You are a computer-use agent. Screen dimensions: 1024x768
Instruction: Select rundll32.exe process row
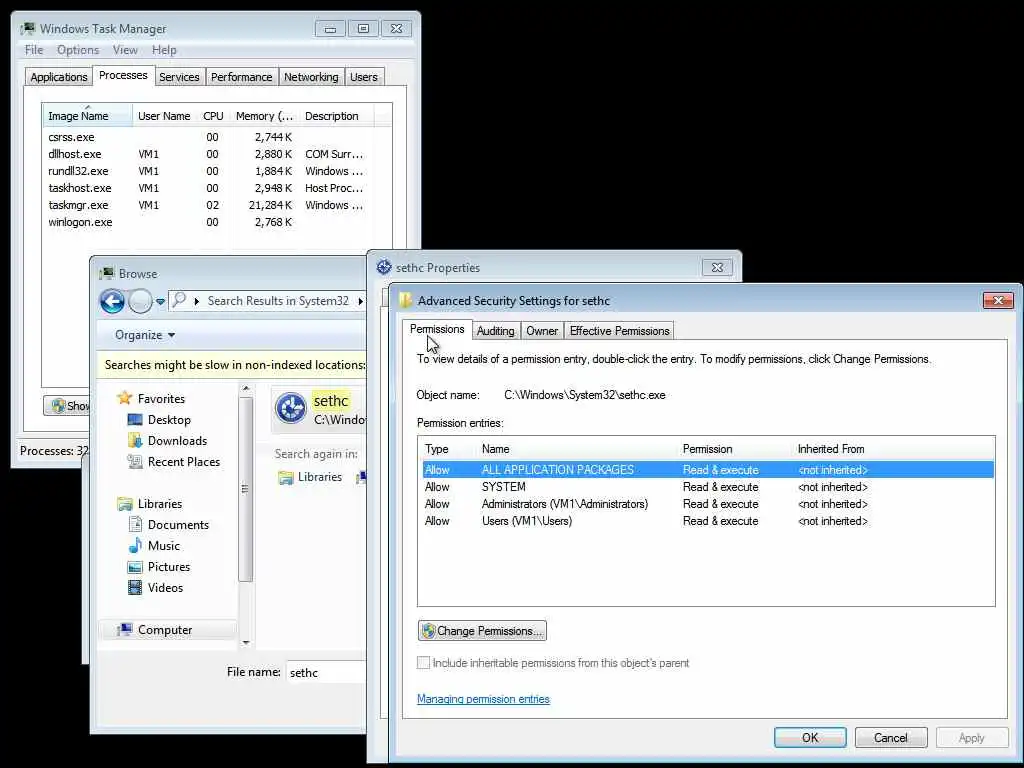point(209,171)
